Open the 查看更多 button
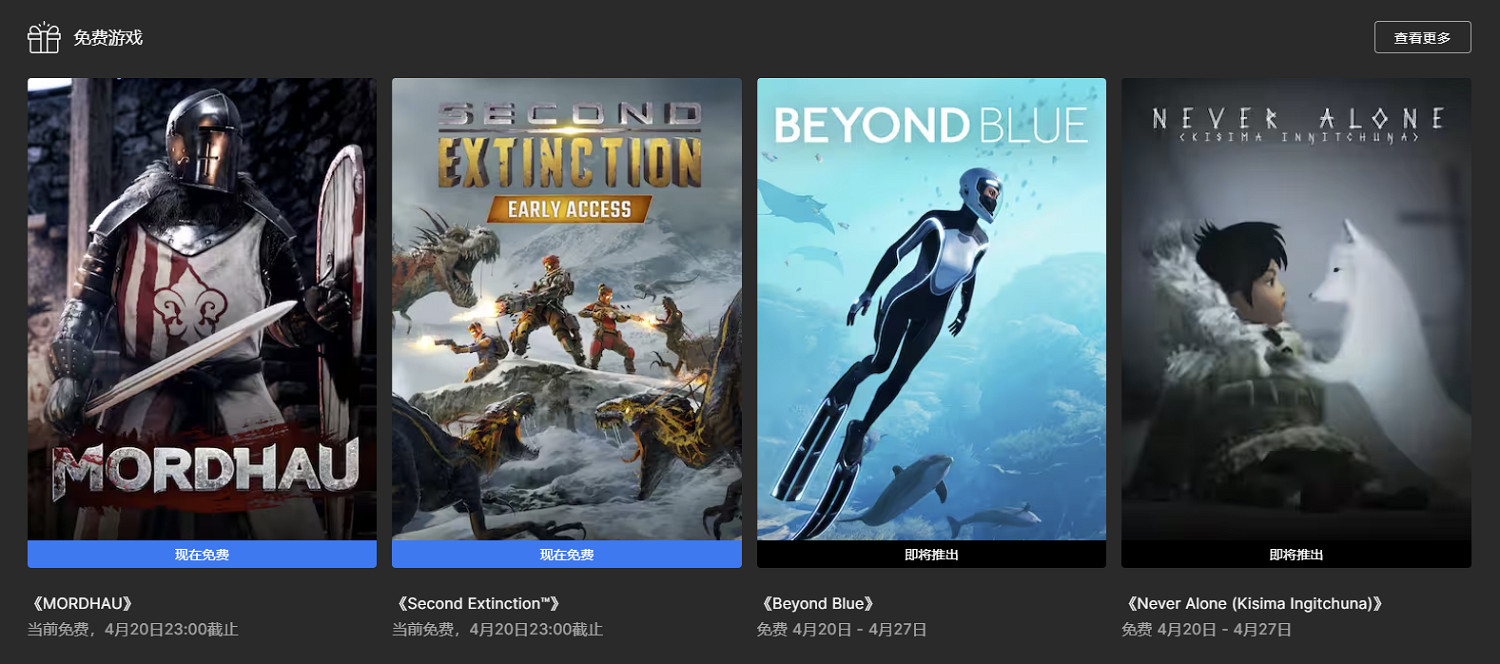The image size is (1500, 664). click(1422, 37)
